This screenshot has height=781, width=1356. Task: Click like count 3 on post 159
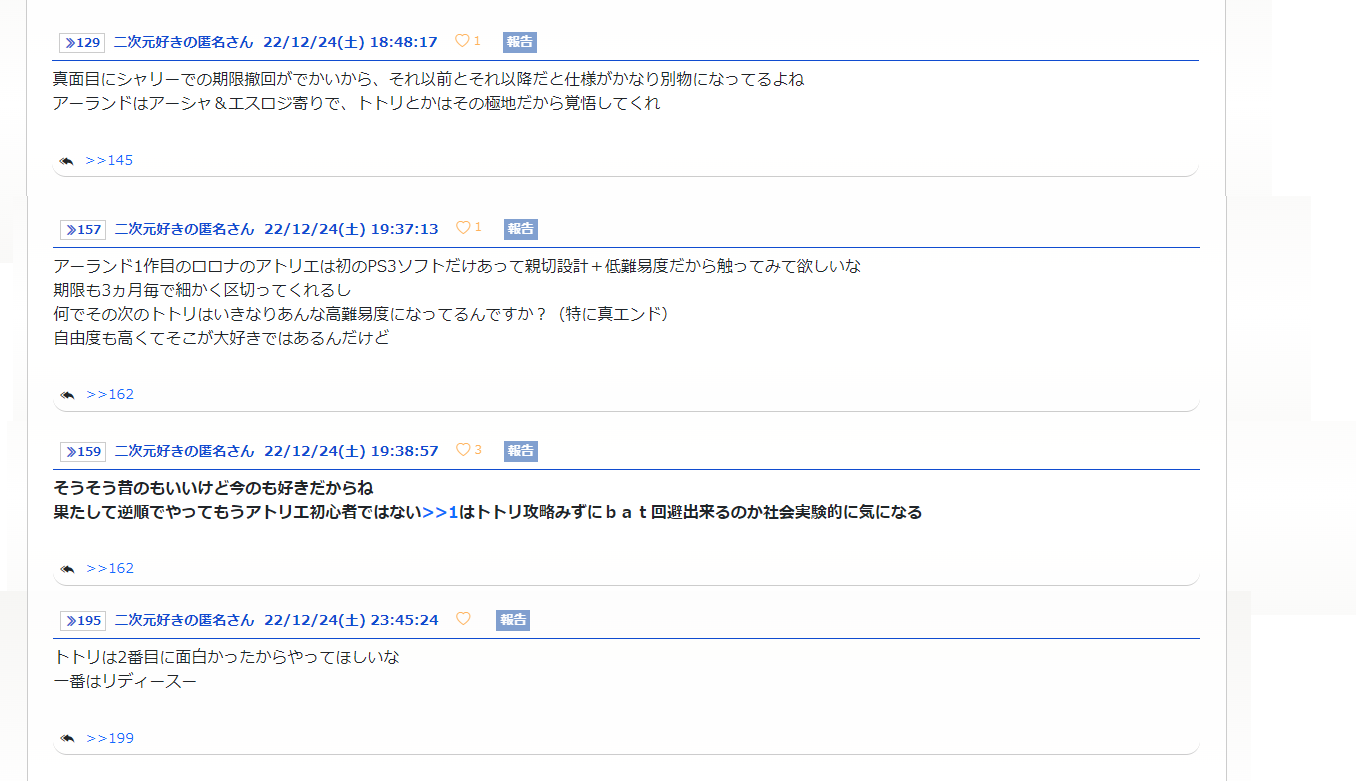(478, 450)
